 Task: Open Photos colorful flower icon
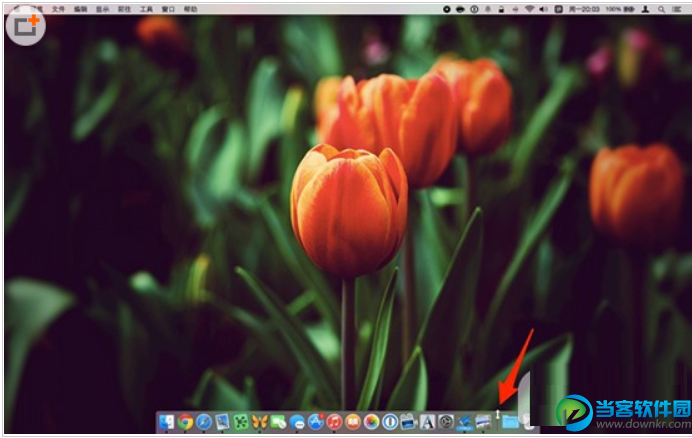coord(371,422)
